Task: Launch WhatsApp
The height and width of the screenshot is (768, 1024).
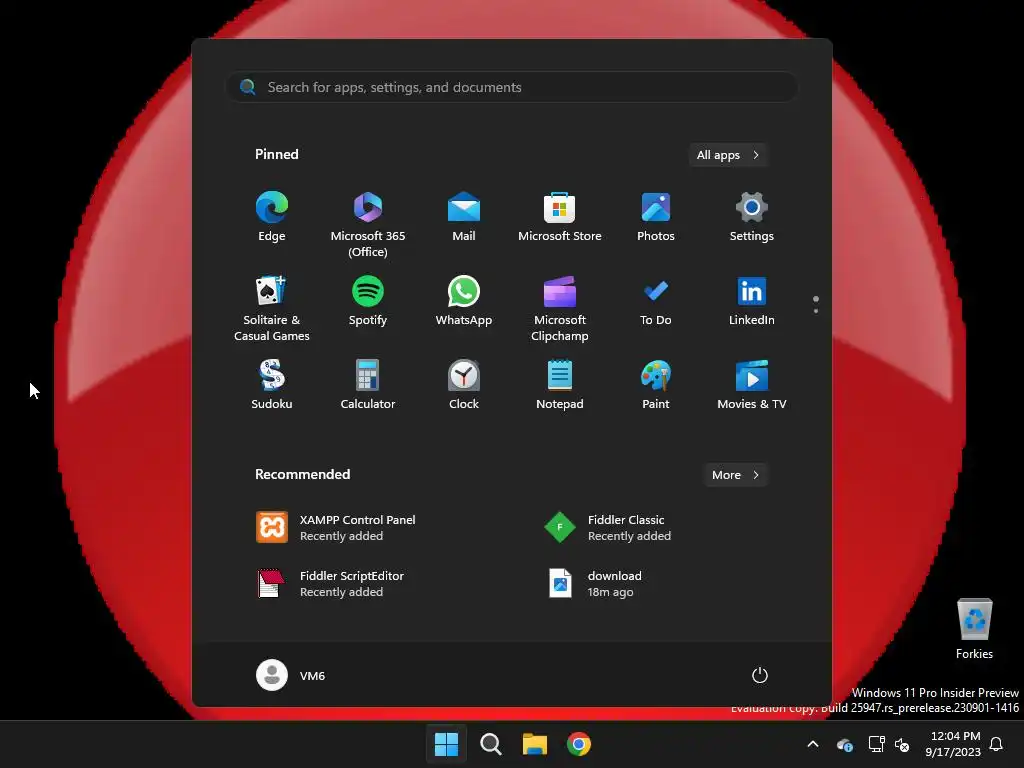Action: (x=464, y=302)
